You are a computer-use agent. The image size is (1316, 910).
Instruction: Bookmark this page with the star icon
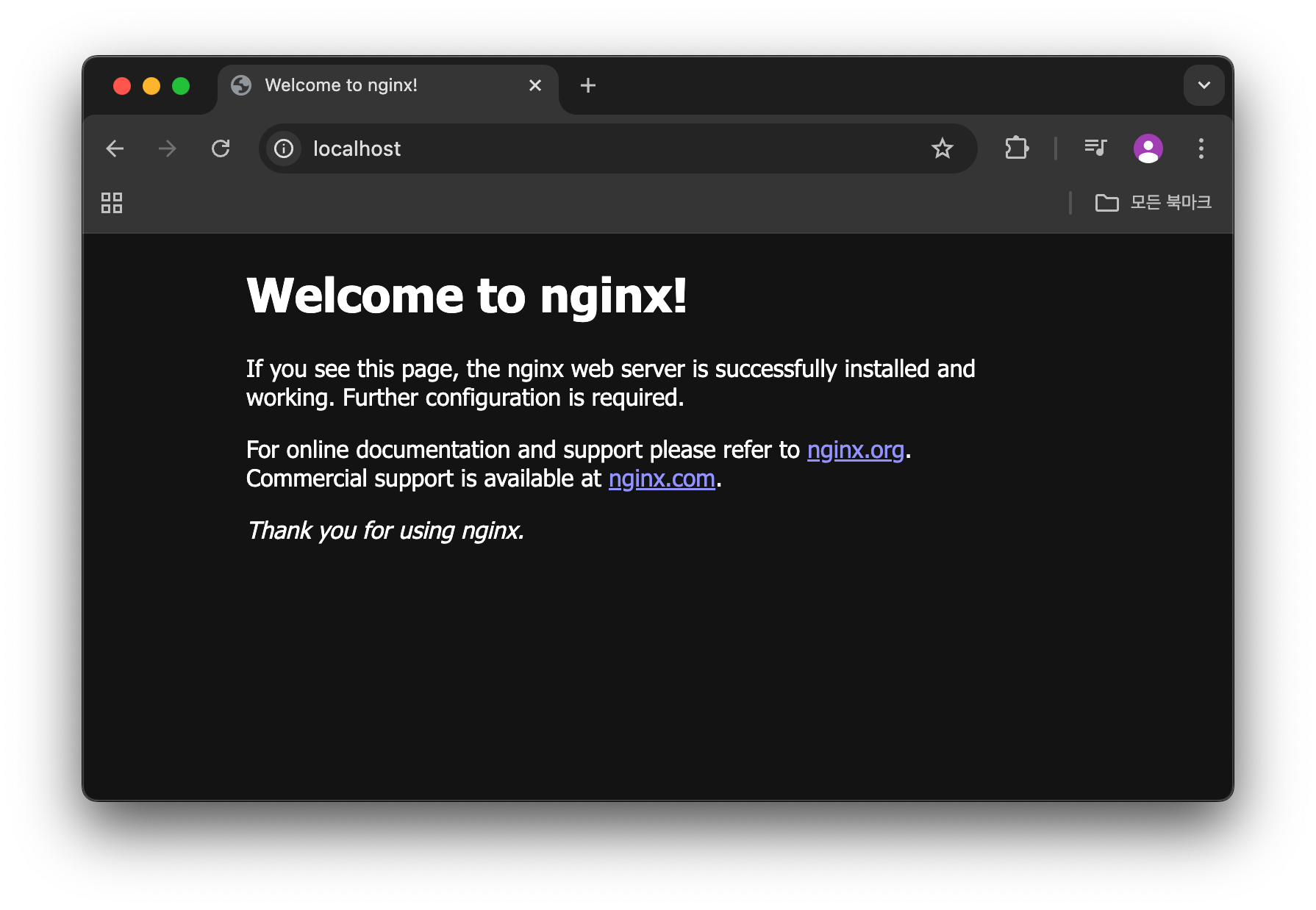pyautogui.click(x=942, y=148)
